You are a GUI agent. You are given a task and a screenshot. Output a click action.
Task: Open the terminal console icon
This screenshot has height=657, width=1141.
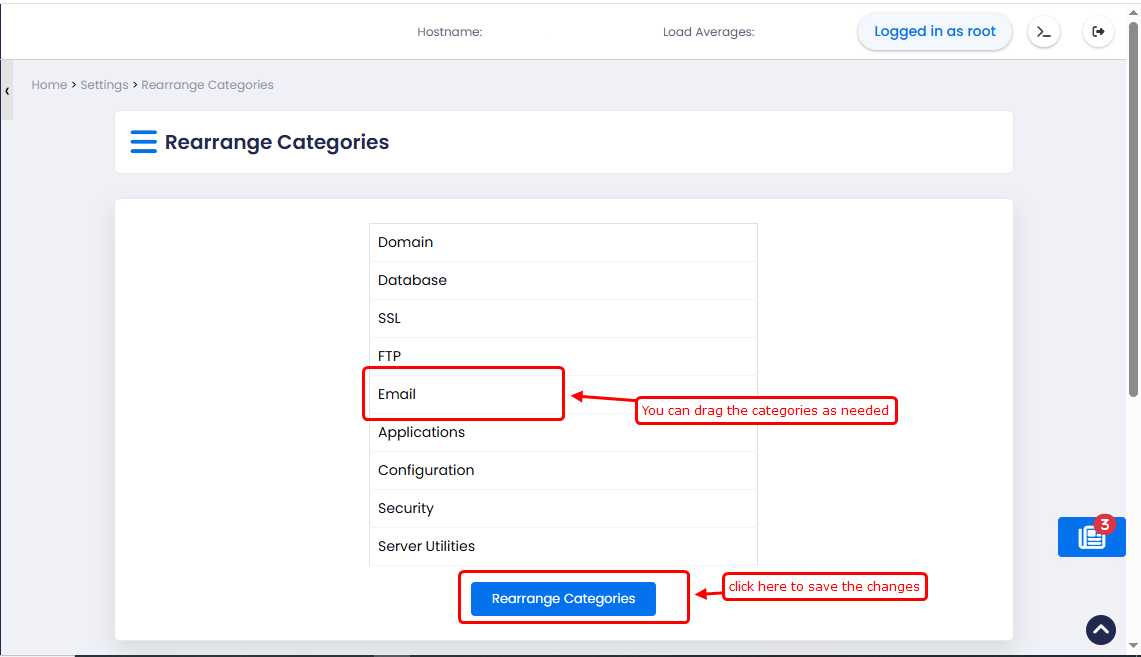click(x=1043, y=32)
